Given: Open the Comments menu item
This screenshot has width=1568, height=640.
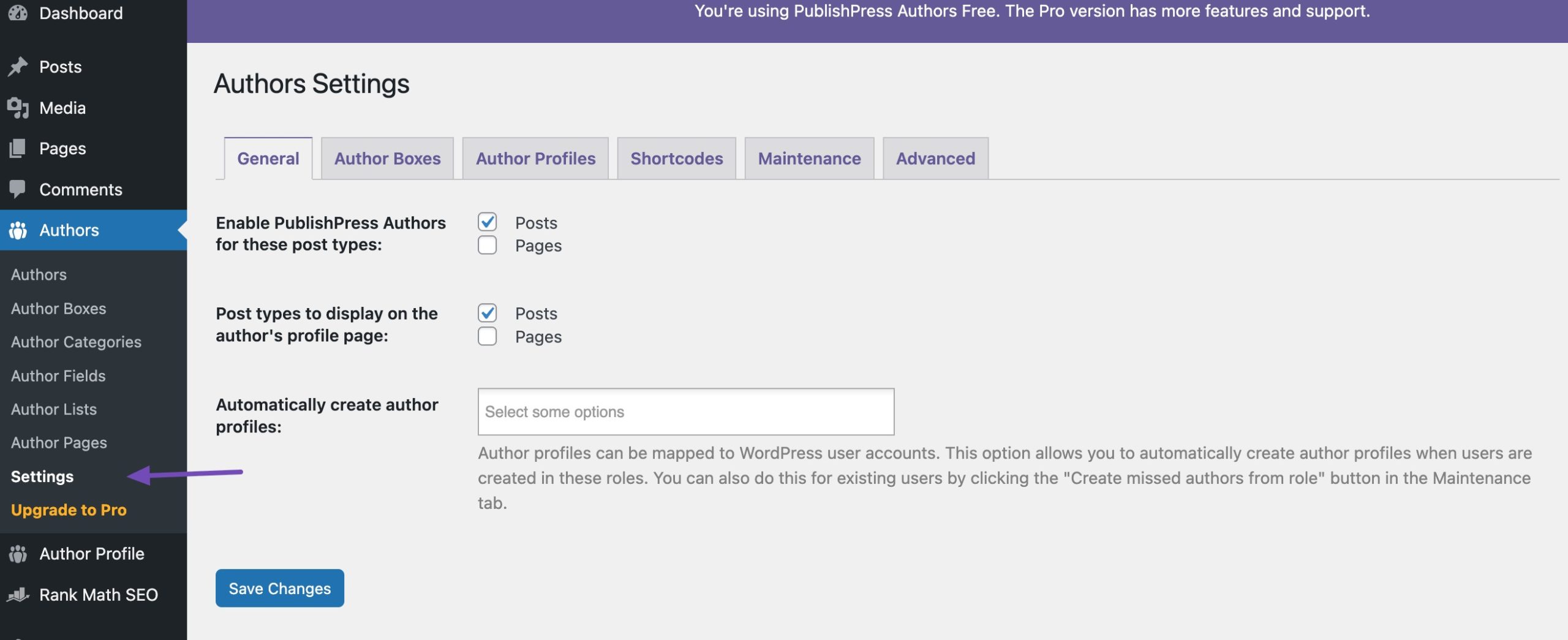Looking at the screenshot, I should click(x=93, y=189).
